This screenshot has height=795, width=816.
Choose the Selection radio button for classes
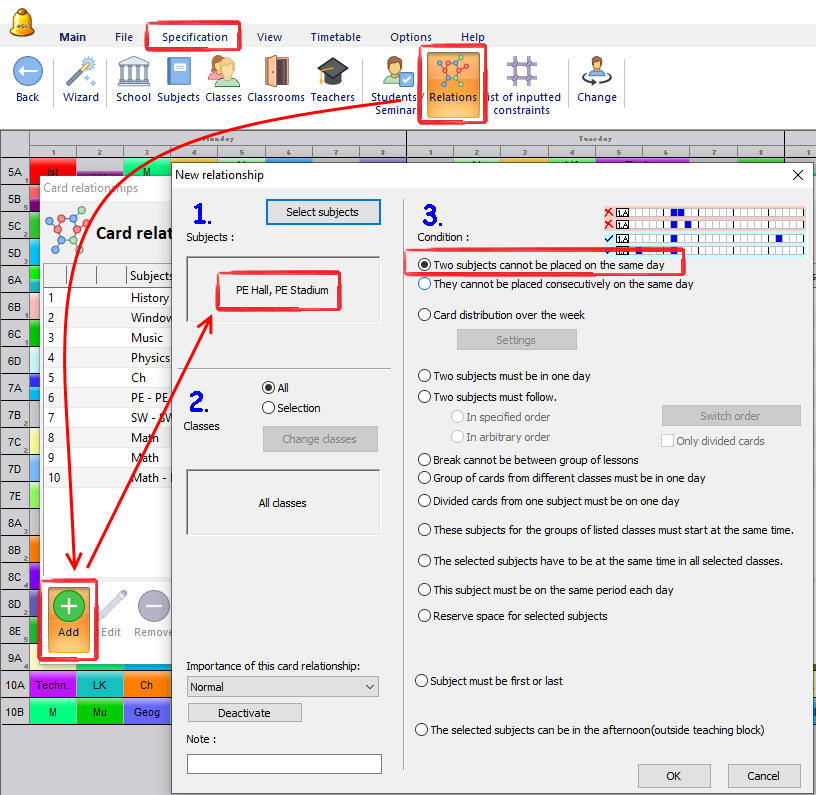[x=268, y=408]
